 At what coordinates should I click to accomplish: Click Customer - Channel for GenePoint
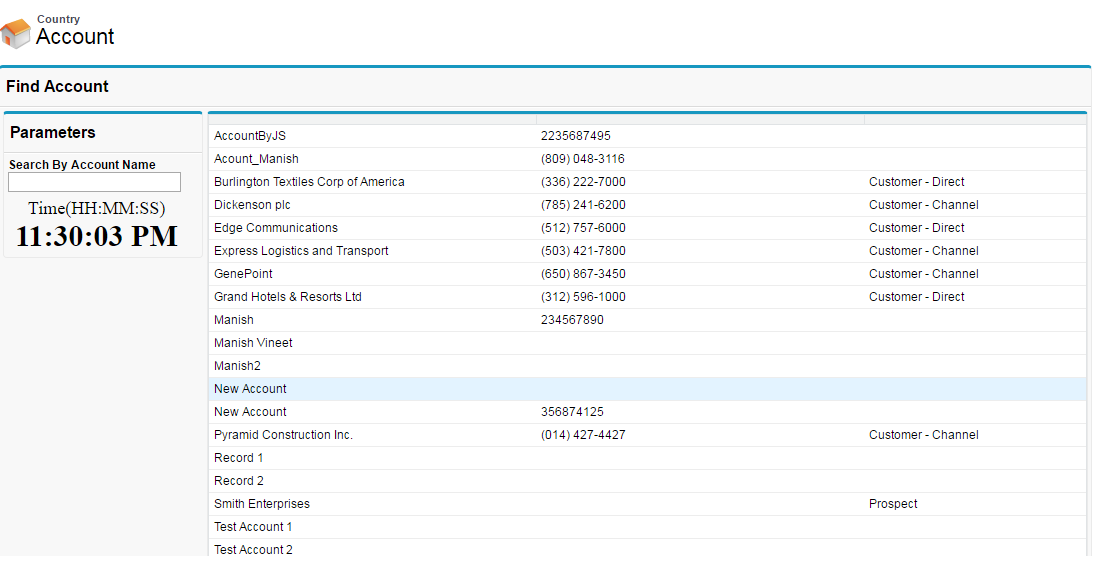pos(924,274)
